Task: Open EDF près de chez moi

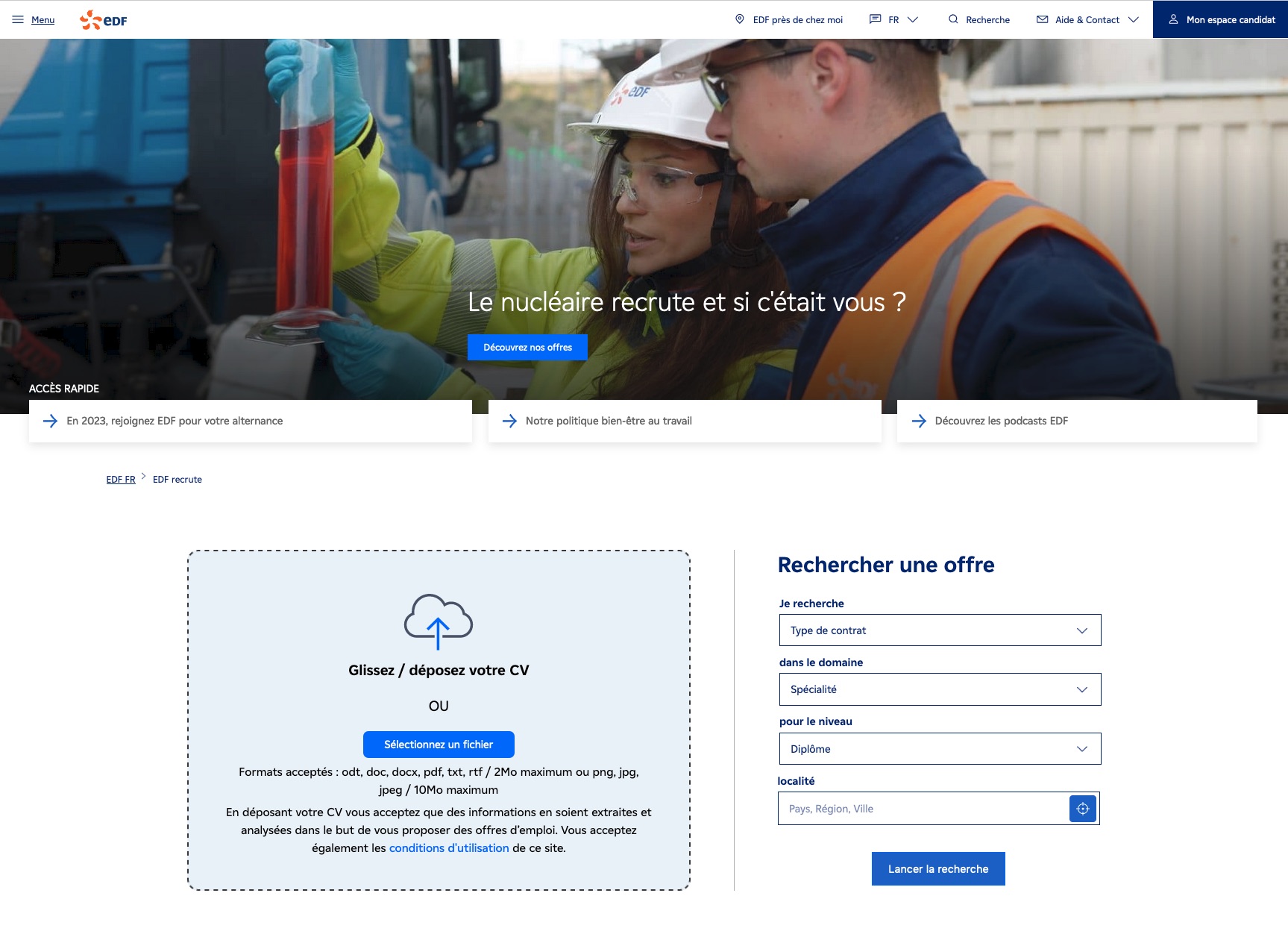Action: pos(797,19)
